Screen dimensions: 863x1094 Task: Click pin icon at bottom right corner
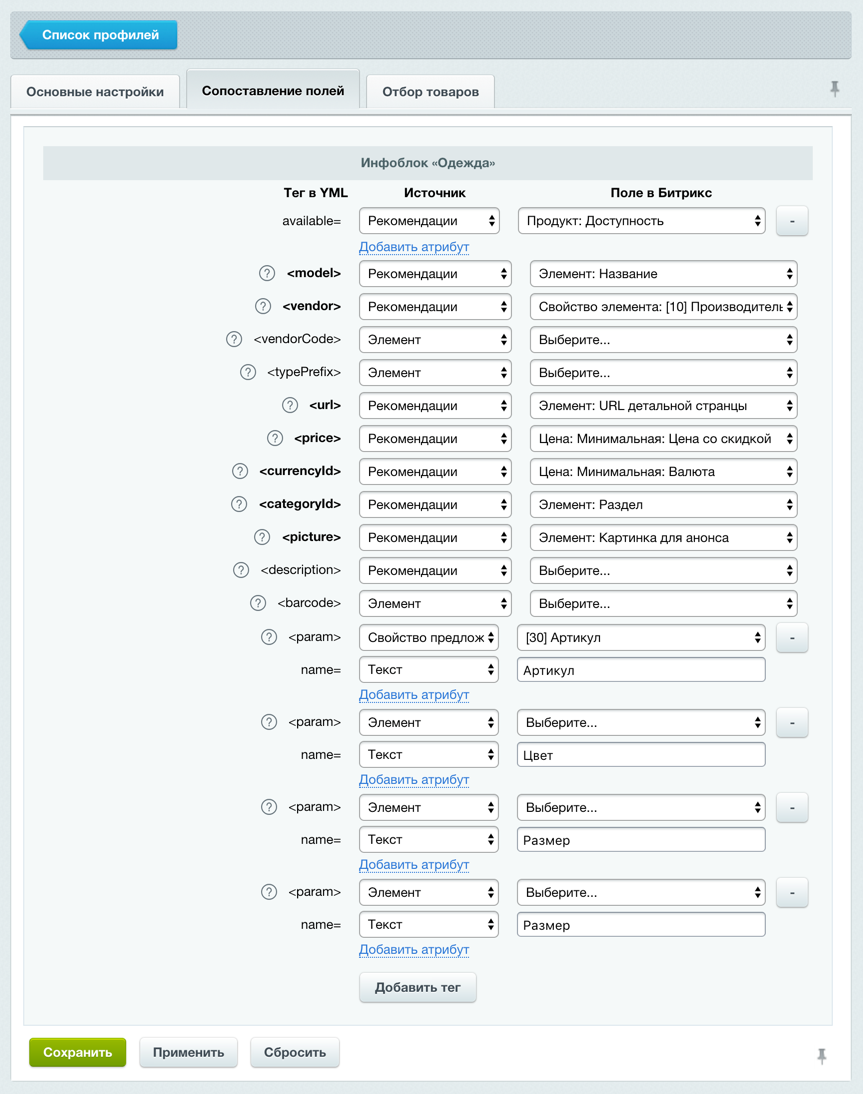[x=822, y=1055]
